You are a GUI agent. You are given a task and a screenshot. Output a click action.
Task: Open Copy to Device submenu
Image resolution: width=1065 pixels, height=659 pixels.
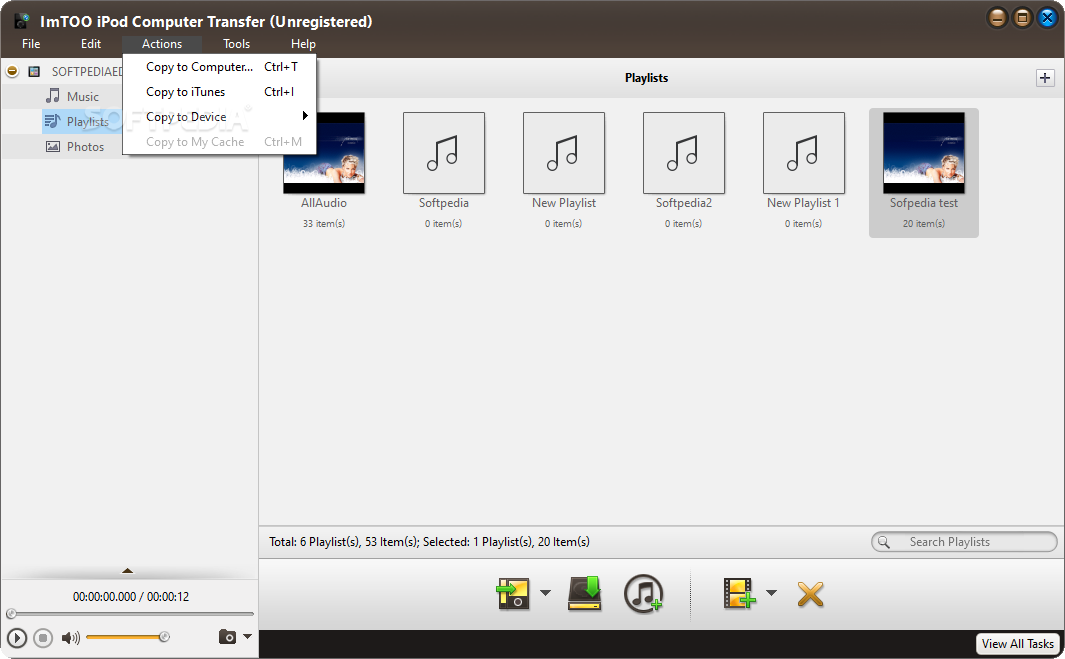[x=219, y=117]
